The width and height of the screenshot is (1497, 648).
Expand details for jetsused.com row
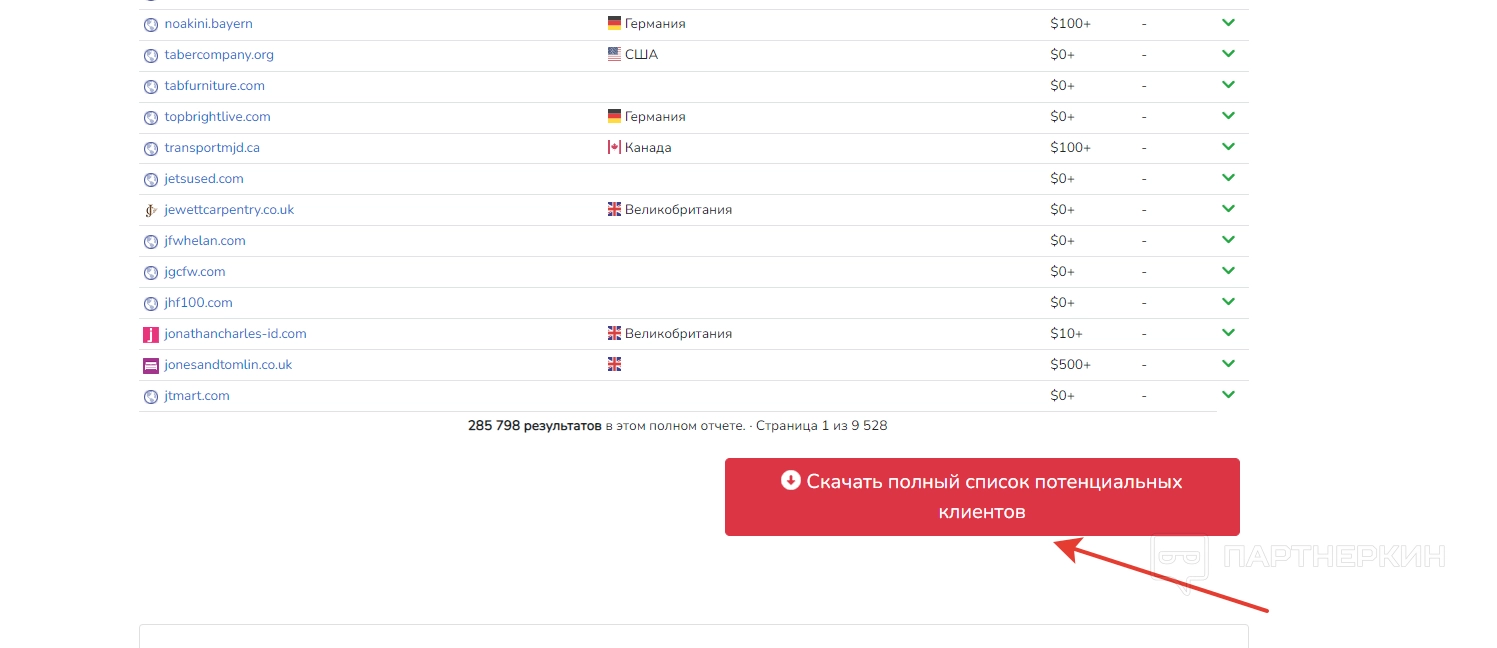1228,178
